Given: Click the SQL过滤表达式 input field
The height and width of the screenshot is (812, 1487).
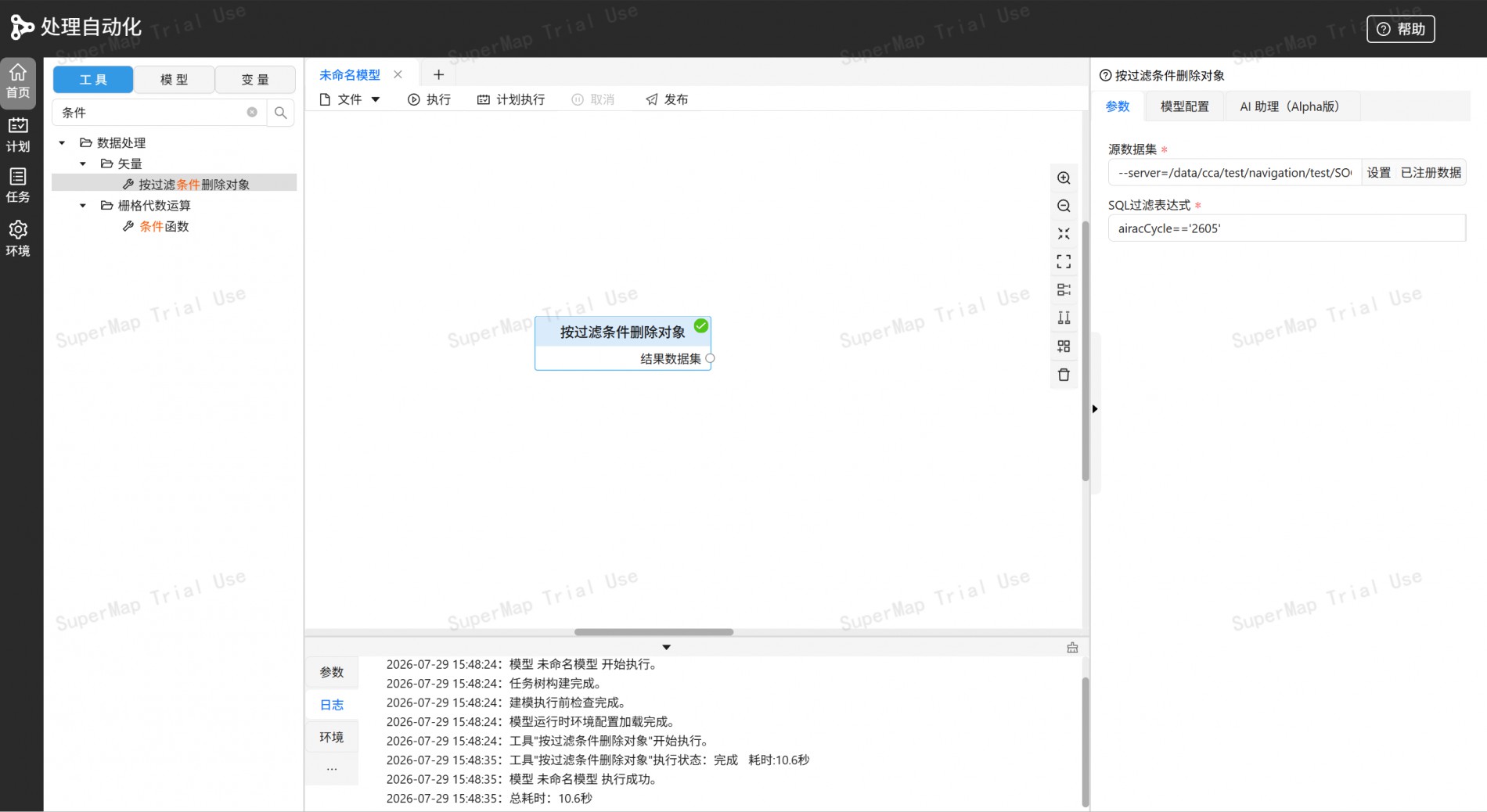Looking at the screenshot, I should (1287, 228).
